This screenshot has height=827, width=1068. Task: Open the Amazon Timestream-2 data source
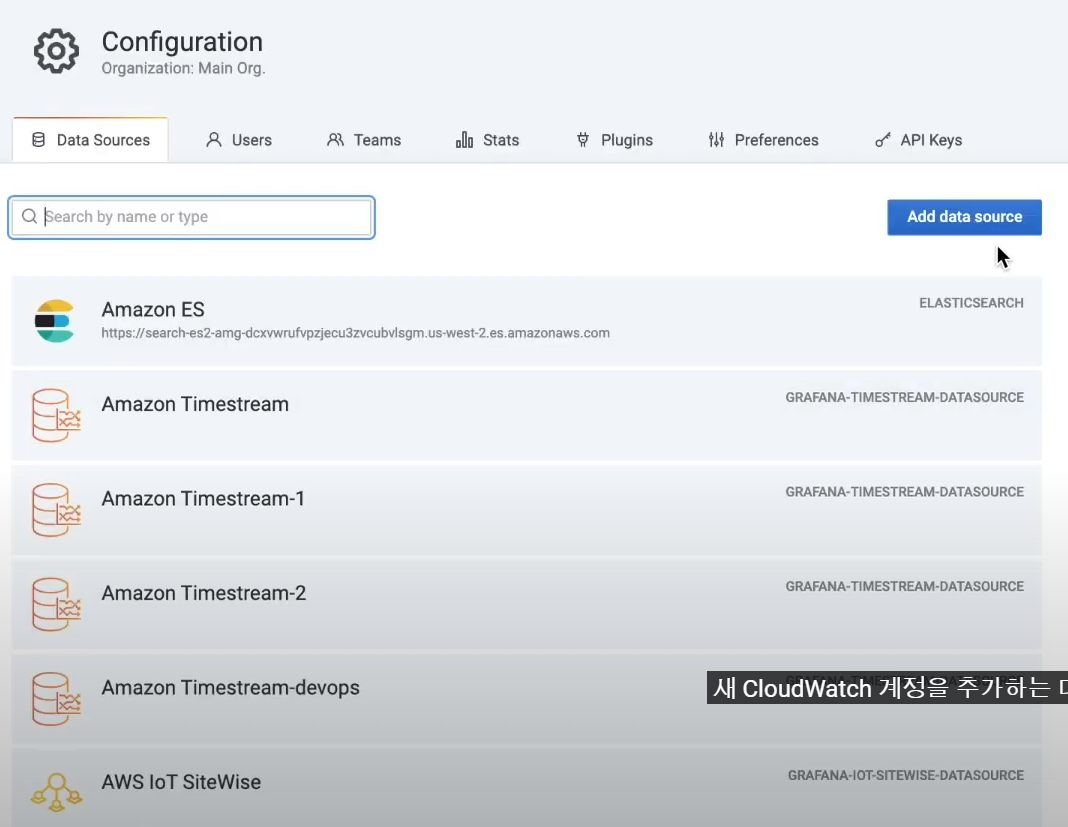pos(527,605)
